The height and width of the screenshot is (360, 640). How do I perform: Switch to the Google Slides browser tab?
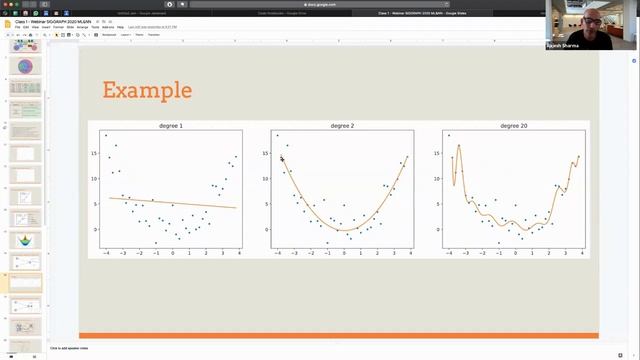[x=422, y=13]
